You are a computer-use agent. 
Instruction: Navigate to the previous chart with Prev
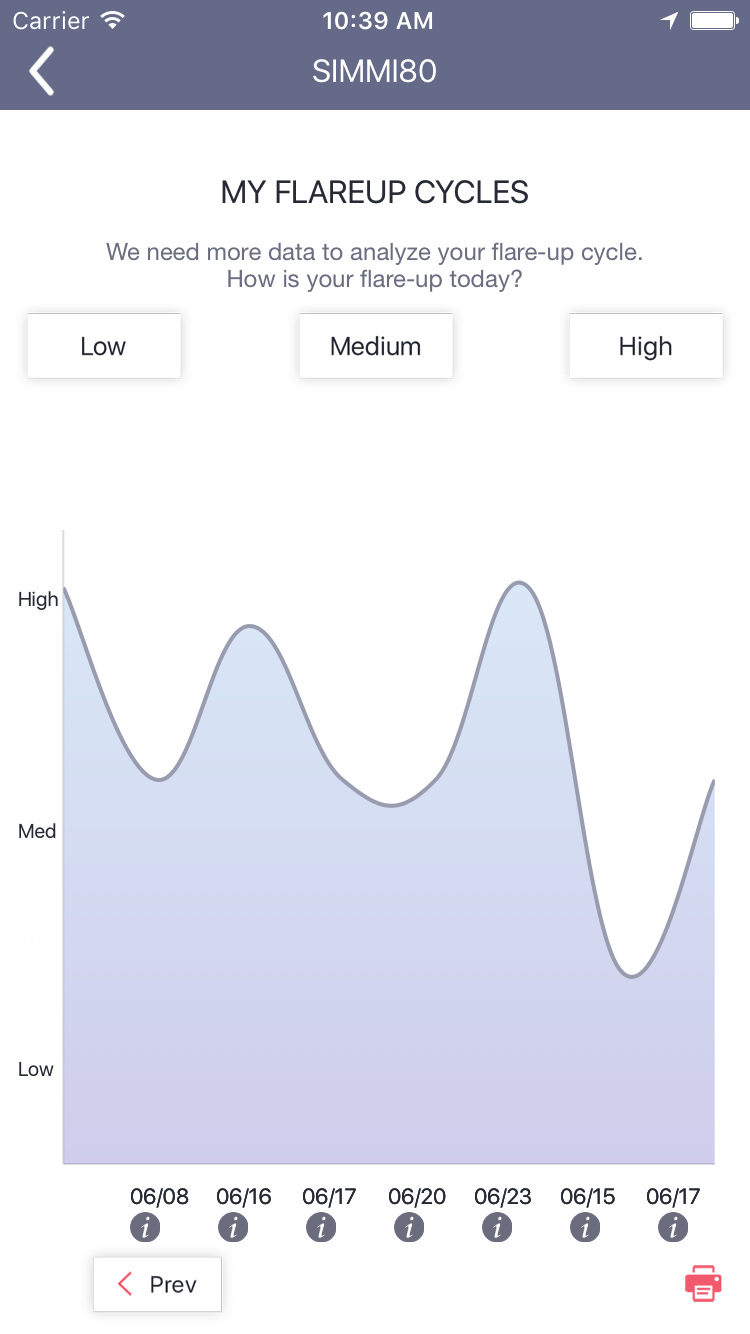[156, 1283]
